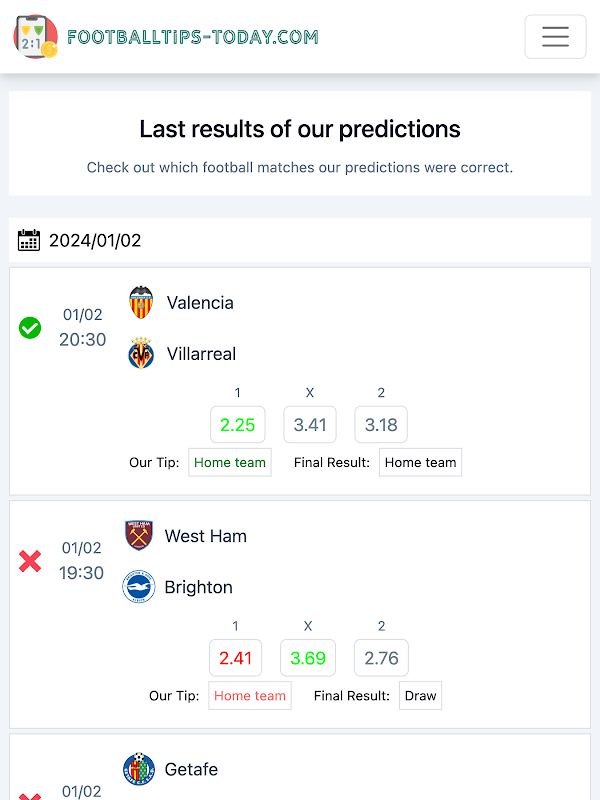Click the green 3.69 draw odds
The image size is (600, 800).
[308, 658]
